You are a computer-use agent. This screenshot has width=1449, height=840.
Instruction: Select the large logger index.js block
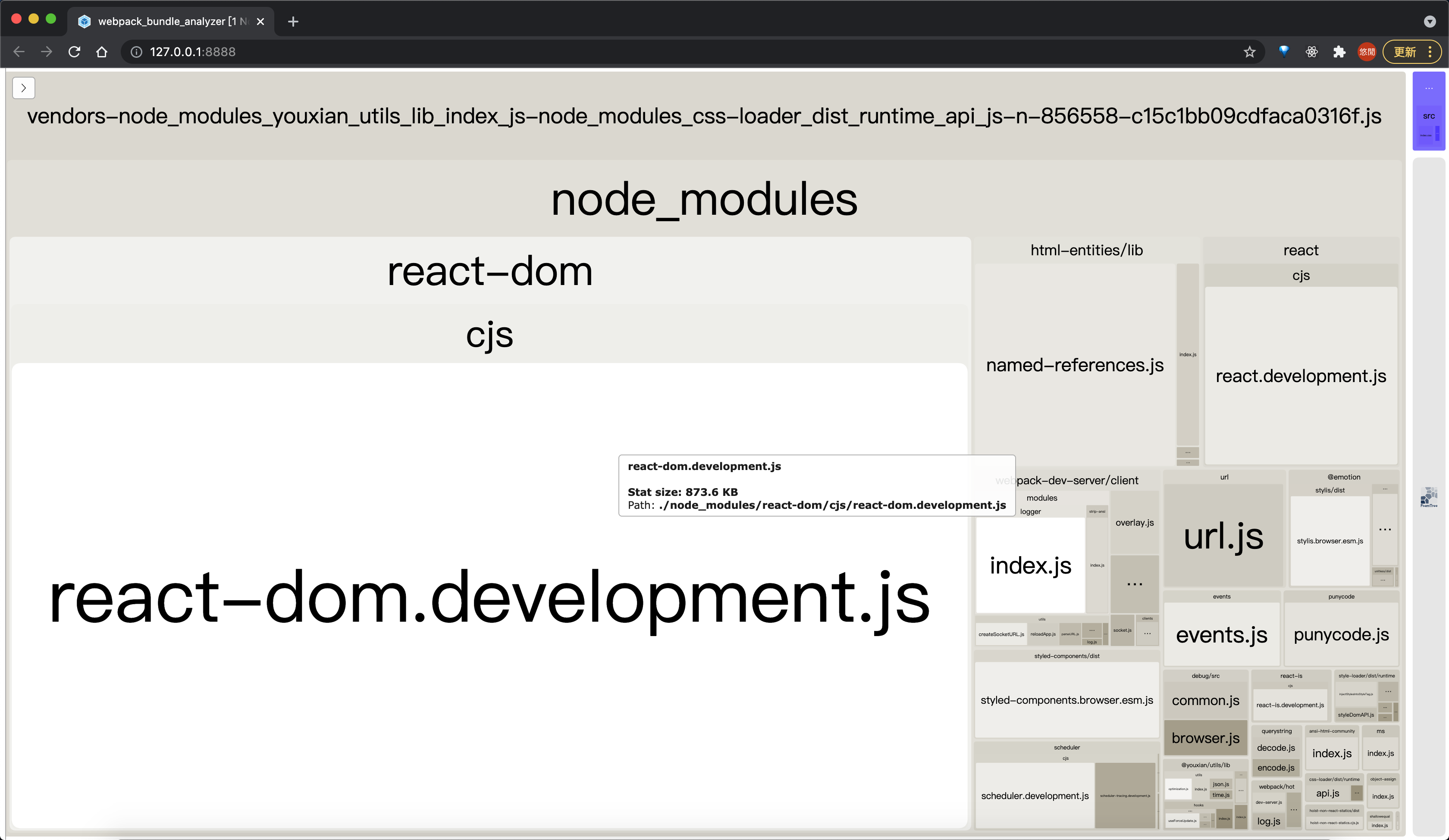[x=1030, y=565]
